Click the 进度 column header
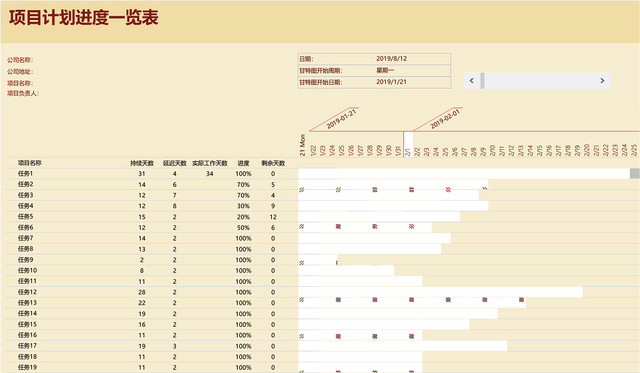640x373 pixels. (243, 163)
